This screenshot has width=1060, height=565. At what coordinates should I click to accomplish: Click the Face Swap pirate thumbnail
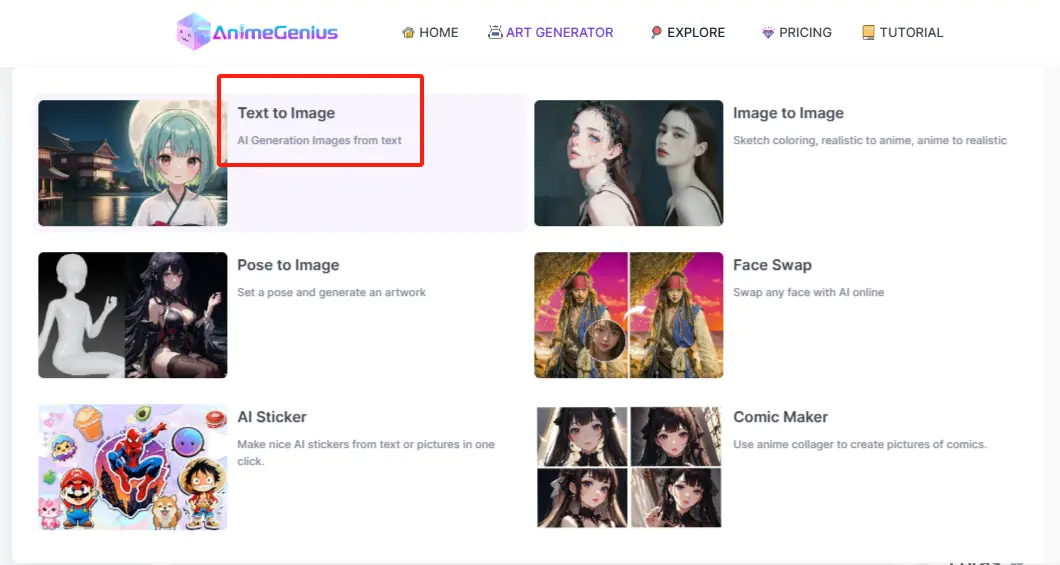point(629,315)
